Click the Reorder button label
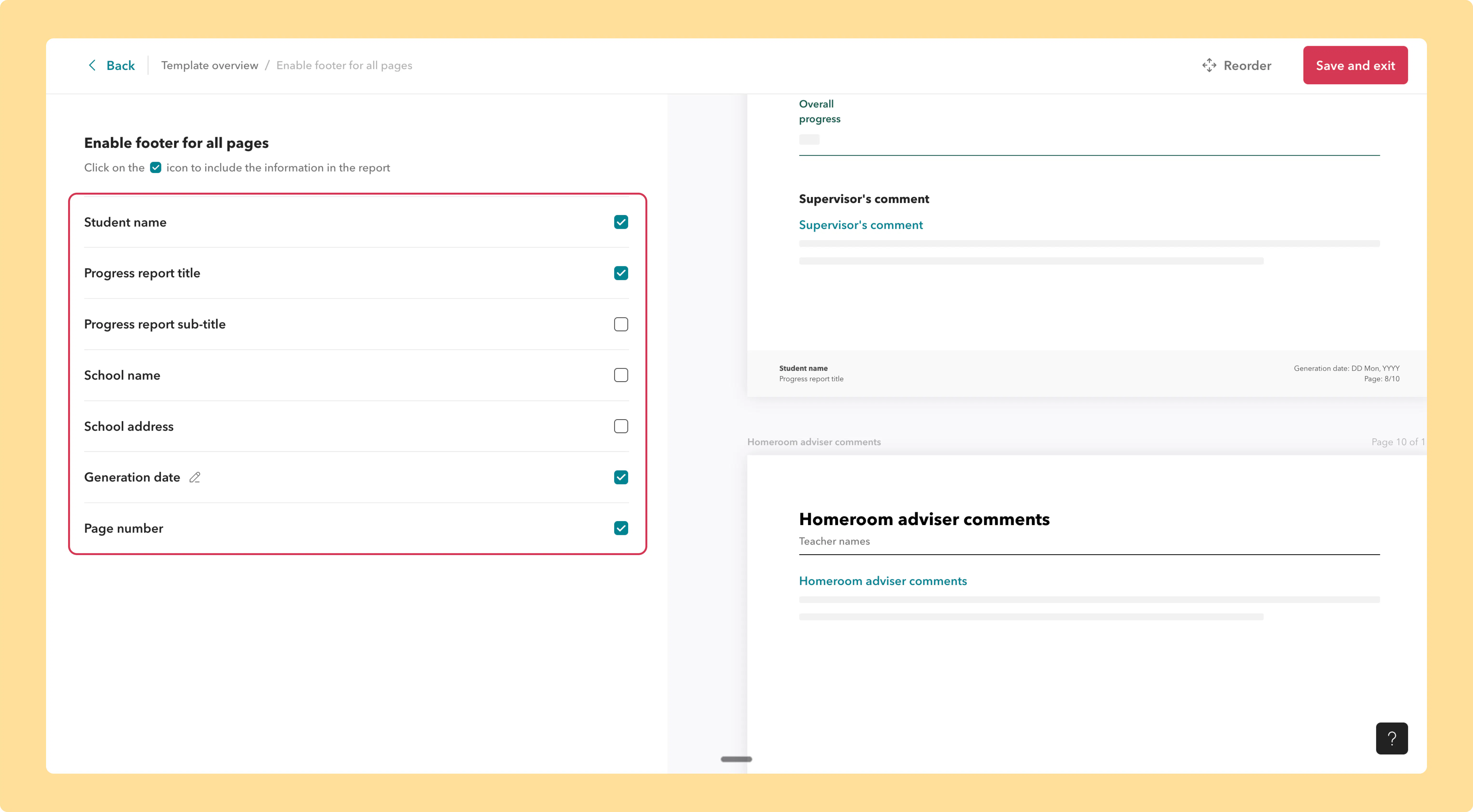Screen dimensions: 1473x812 click(1247, 65)
